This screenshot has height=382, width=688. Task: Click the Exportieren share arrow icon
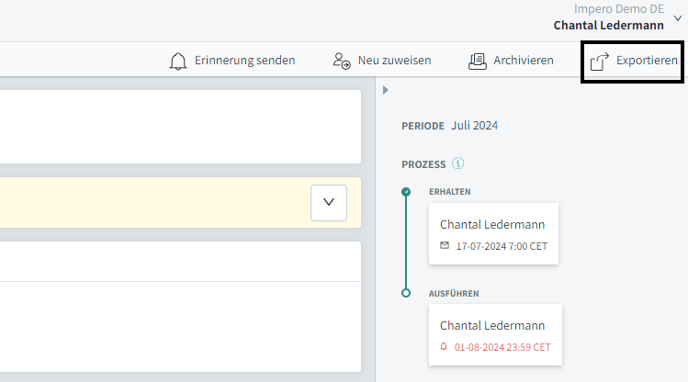599,61
